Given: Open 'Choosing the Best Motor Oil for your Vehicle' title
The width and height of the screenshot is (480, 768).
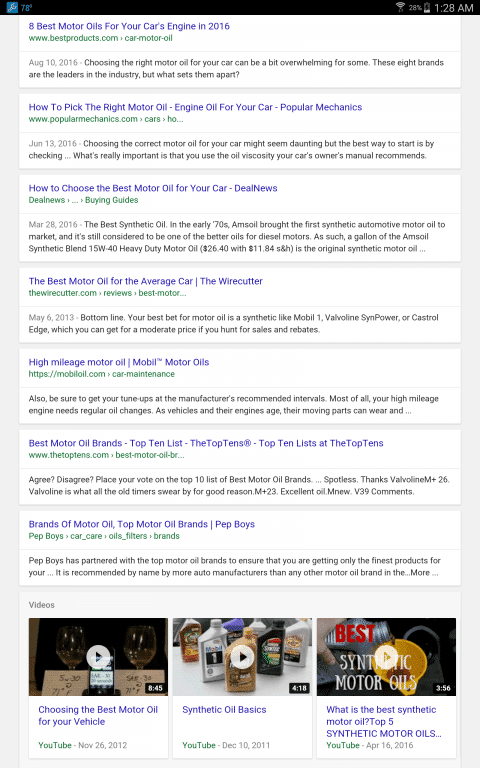Looking at the screenshot, I should point(98,716).
